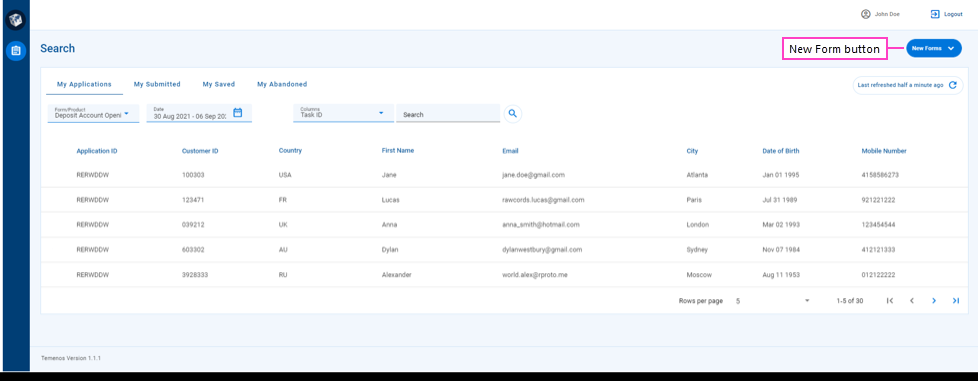Click country USA cell
This screenshot has width=978, height=381.
point(285,175)
